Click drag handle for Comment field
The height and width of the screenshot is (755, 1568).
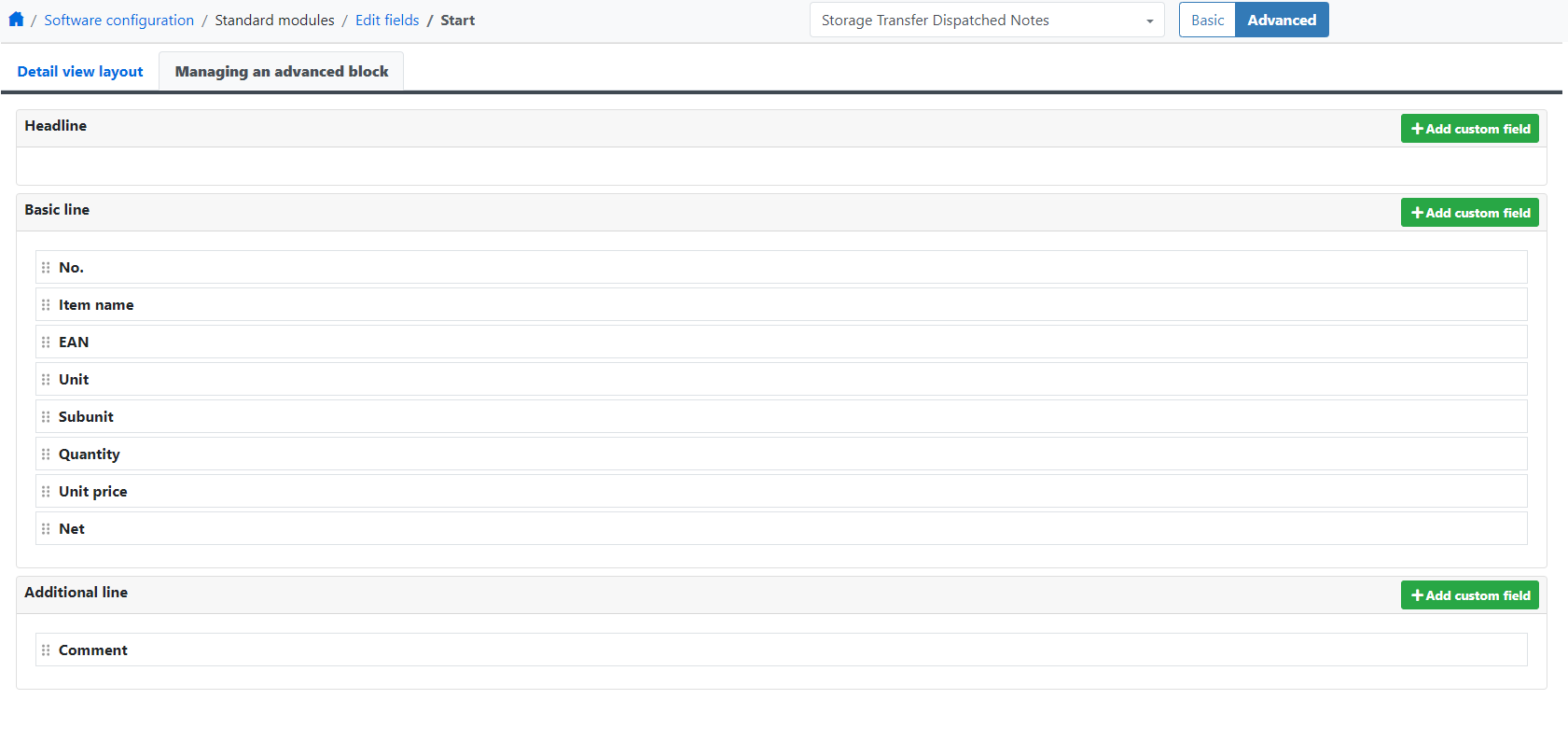click(x=46, y=650)
